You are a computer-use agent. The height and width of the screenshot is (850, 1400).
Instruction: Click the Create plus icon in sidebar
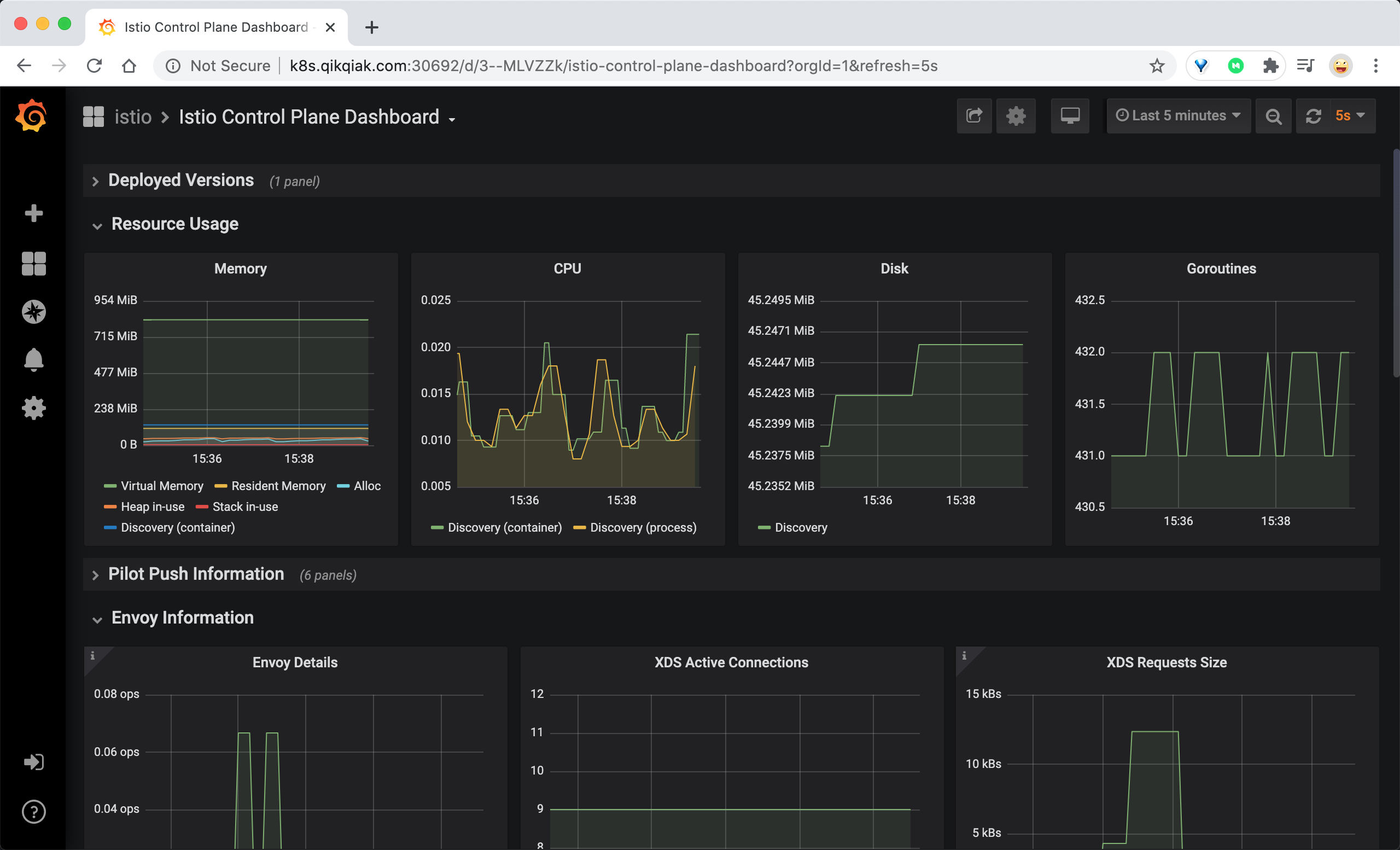pyautogui.click(x=33, y=213)
